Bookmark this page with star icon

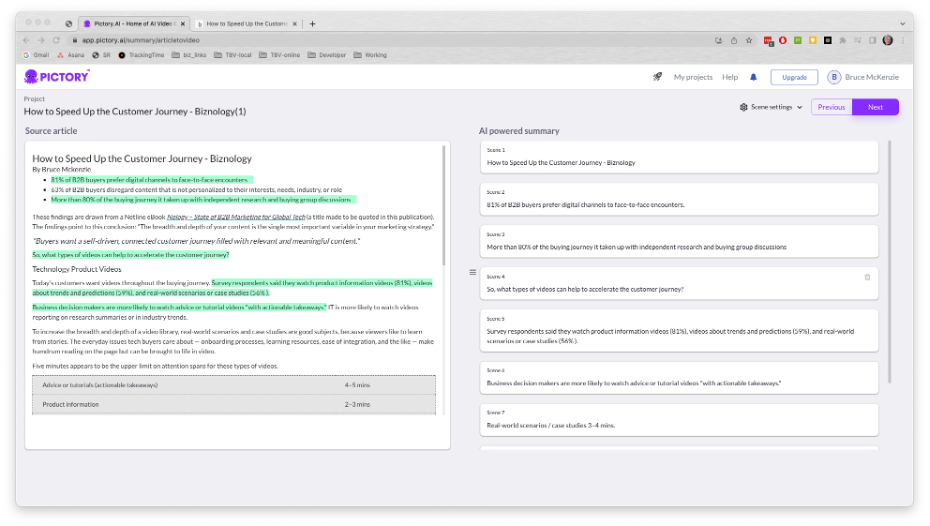(749, 40)
